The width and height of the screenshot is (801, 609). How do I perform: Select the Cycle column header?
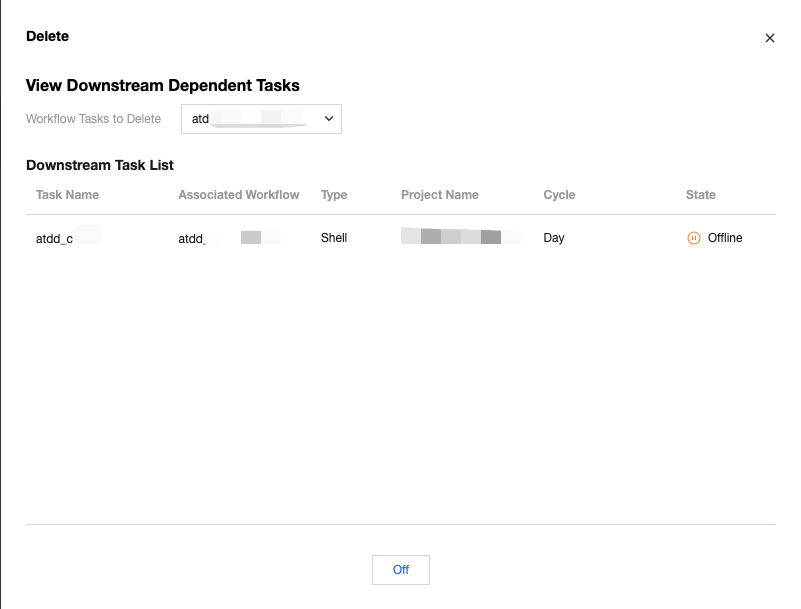pyautogui.click(x=559, y=195)
